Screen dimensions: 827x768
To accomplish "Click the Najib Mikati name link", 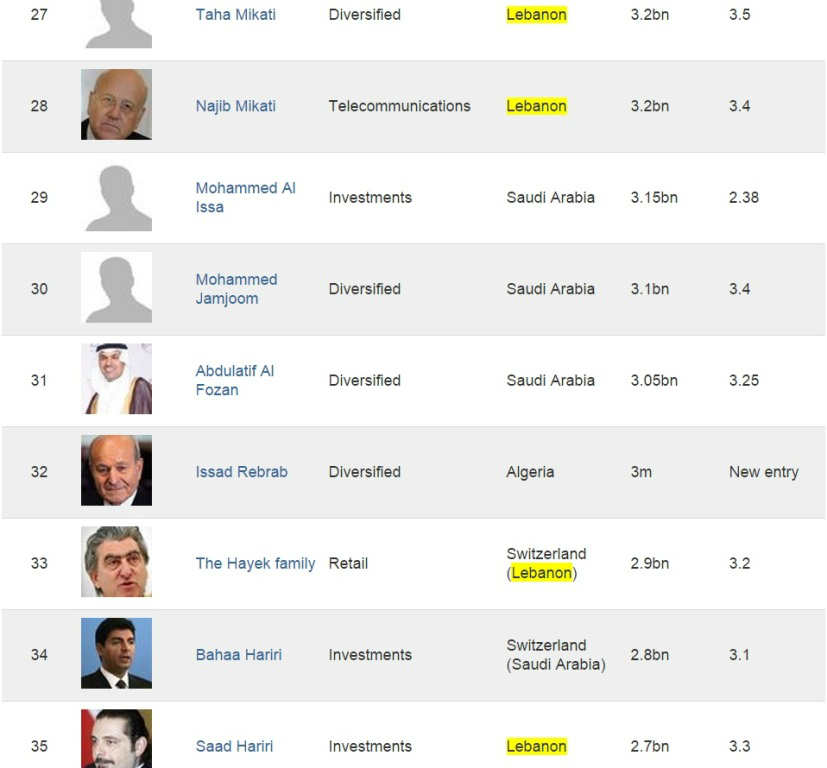I will 235,106.
